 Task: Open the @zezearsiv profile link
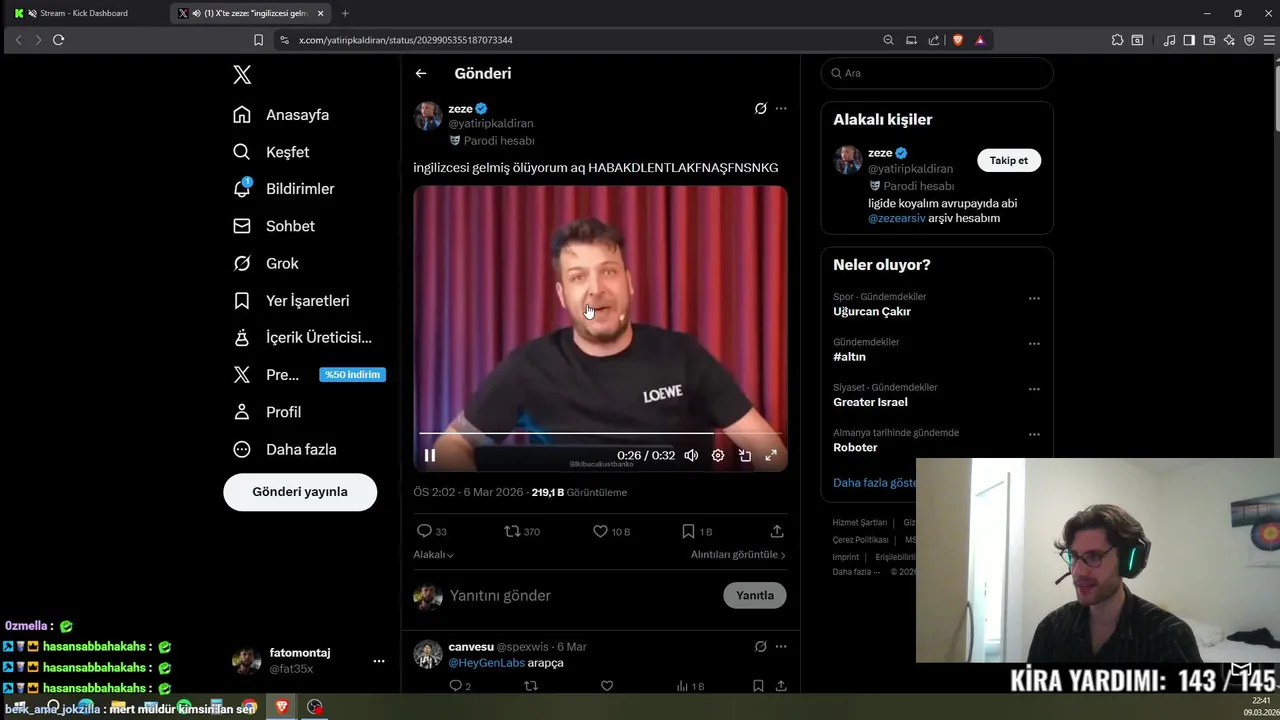[897, 218]
